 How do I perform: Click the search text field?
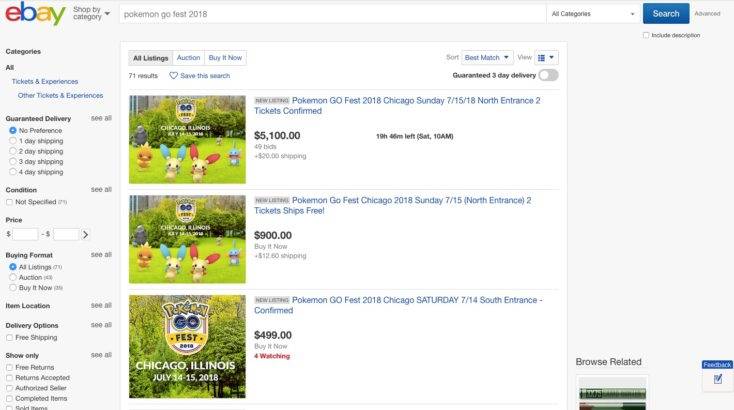coord(332,14)
